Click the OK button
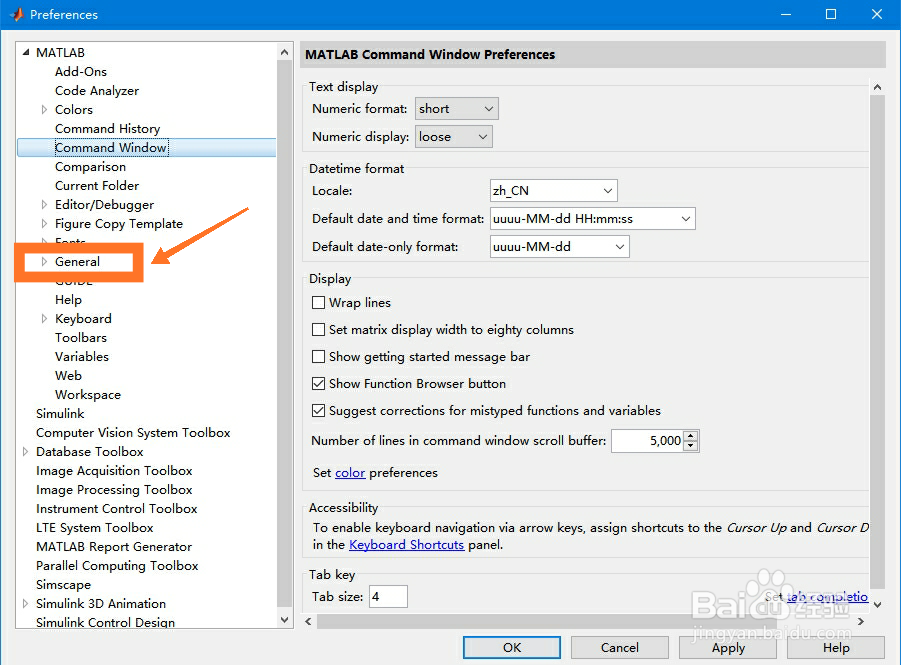This screenshot has height=665, width=901. (x=512, y=647)
